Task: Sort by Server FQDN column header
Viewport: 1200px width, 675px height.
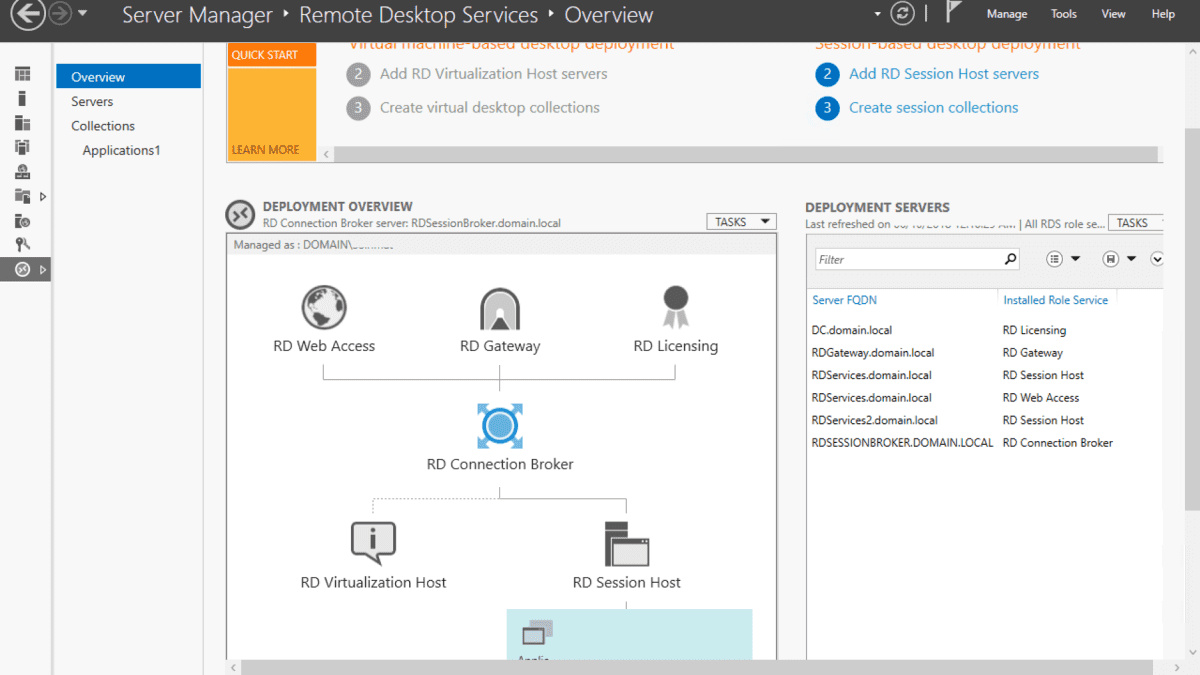Action: (844, 300)
